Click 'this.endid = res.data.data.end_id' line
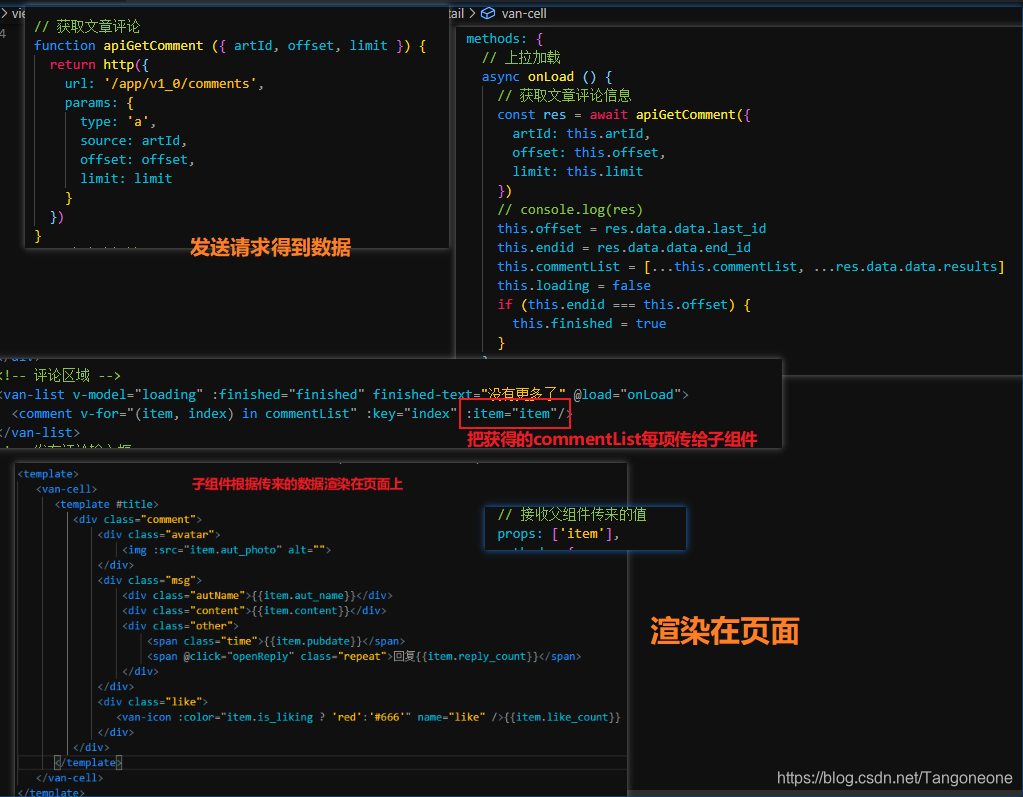This screenshot has height=797, width=1023. pyautogui.click(x=624, y=247)
